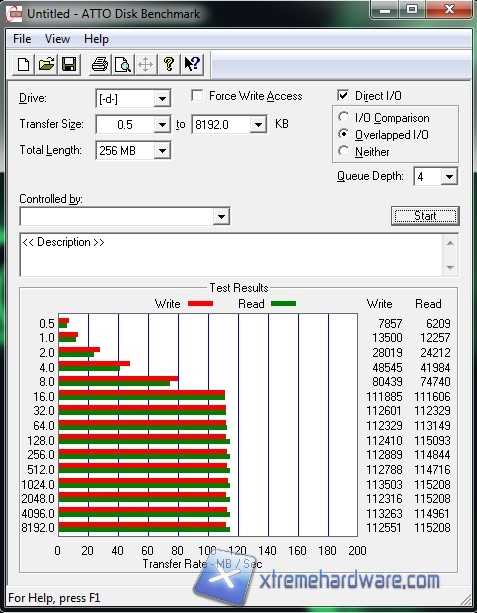Start the disk benchmark
Viewport: 477px width, 613px height.
point(425,216)
